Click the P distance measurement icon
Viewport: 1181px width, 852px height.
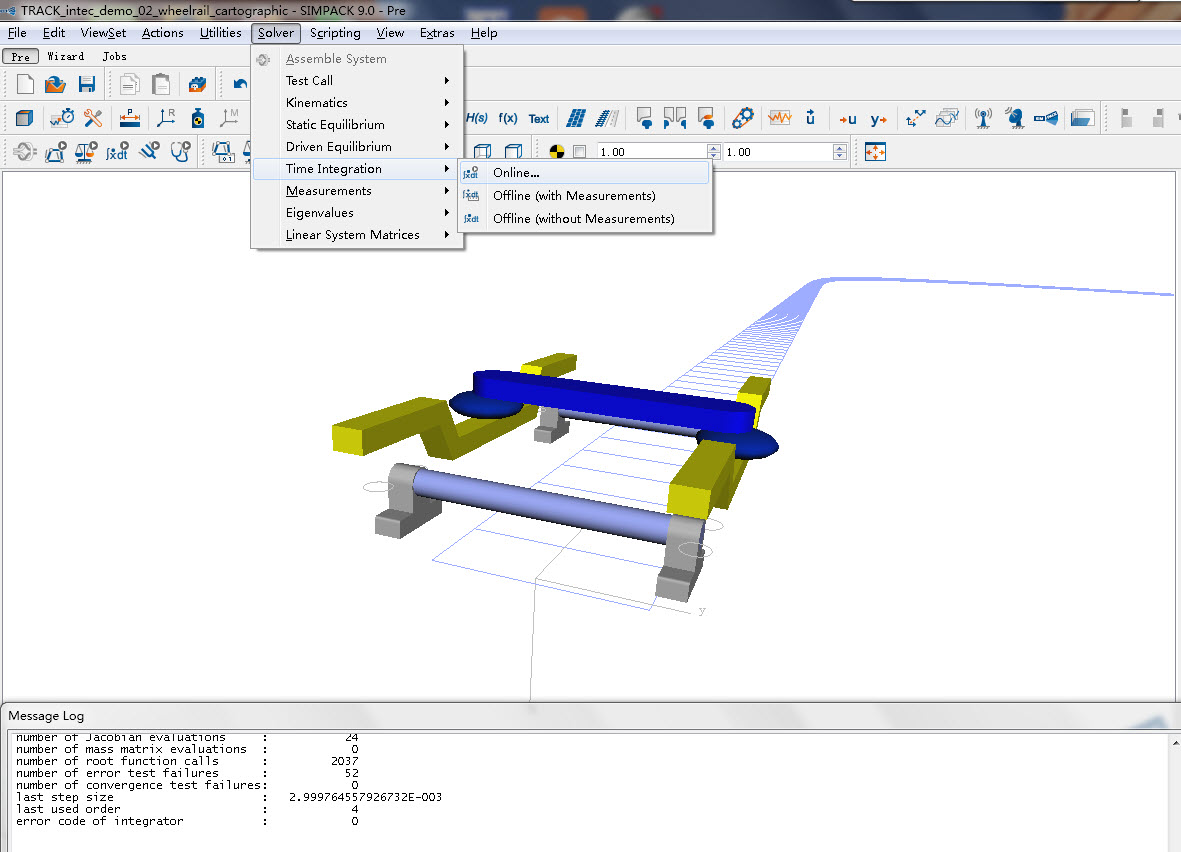point(130,118)
